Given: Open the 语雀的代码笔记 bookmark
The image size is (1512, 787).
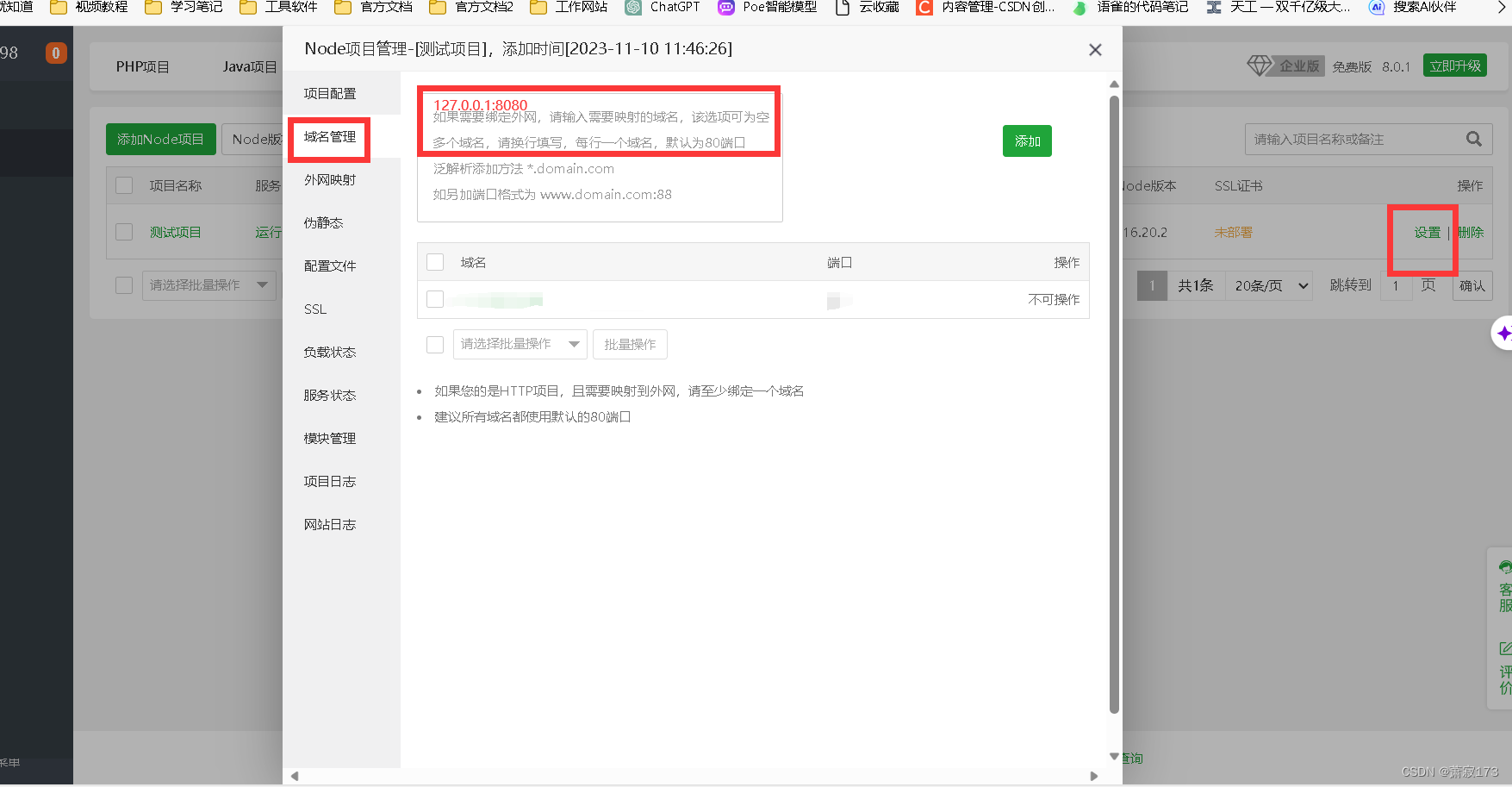Looking at the screenshot, I should (1130, 7).
